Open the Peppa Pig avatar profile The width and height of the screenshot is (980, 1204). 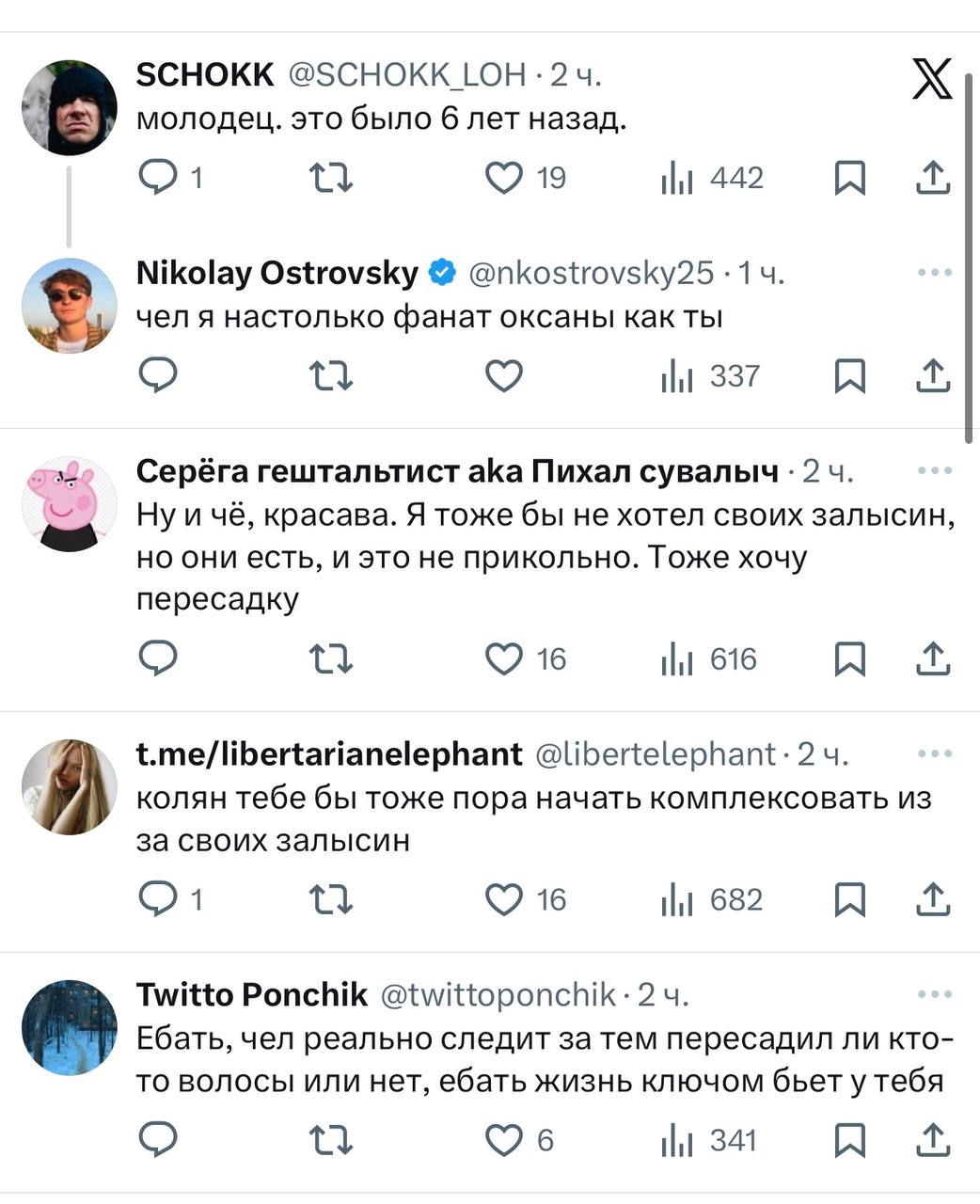point(69,503)
